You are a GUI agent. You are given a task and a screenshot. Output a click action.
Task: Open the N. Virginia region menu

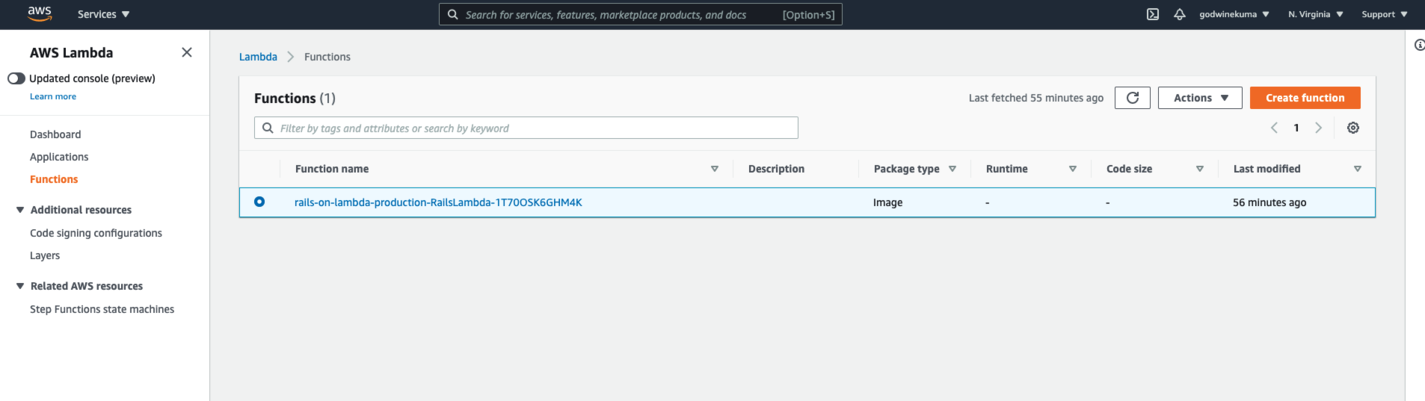click(1316, 14)
